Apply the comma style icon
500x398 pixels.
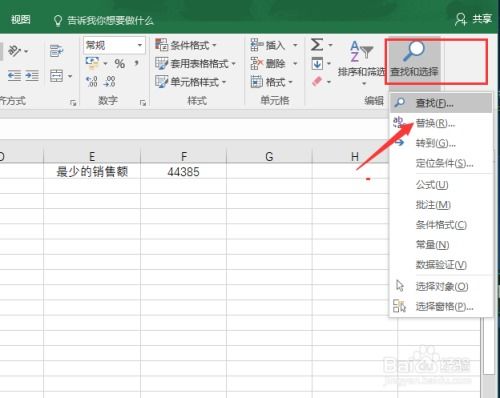136,63
